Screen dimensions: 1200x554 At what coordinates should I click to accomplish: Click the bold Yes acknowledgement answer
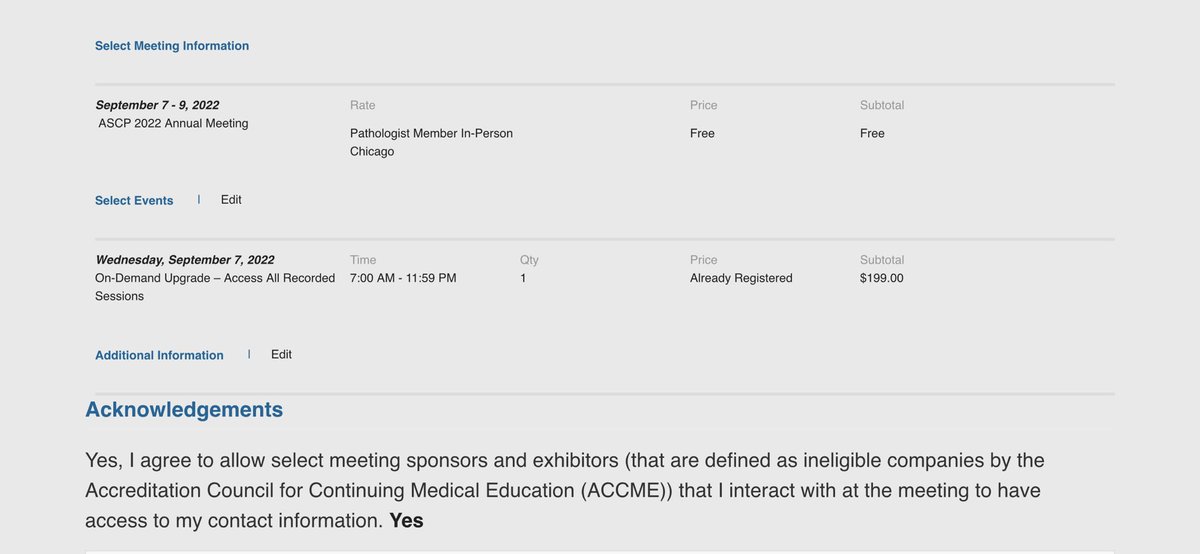406,521
